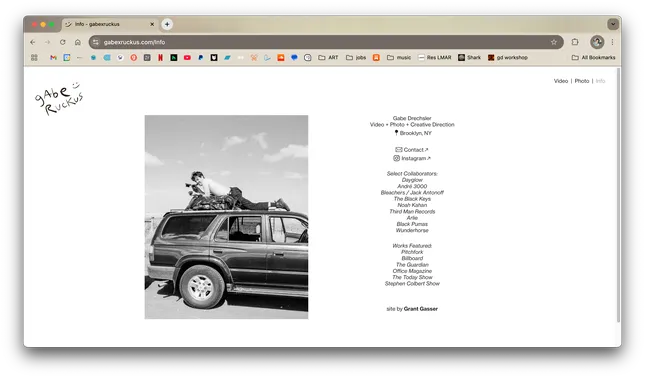Click the Brooklyn, NY location text
The height and width of the screenshot is (378, 645).
click(x=413, y=133)
